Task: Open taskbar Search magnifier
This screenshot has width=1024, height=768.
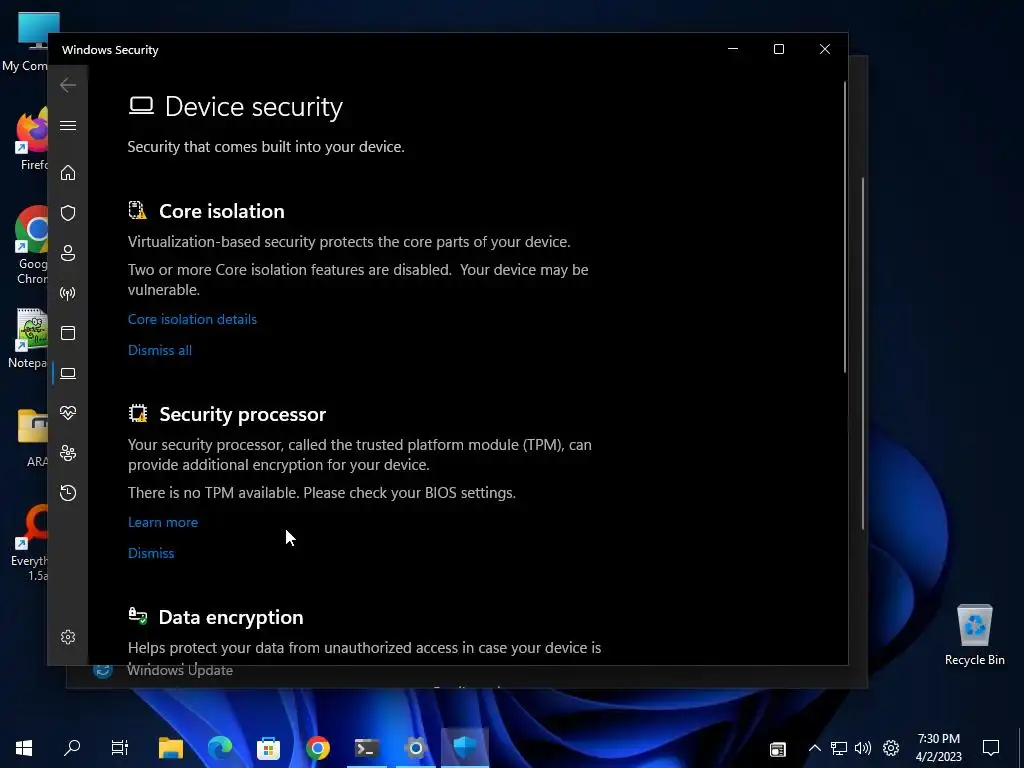Action: click(72, 747)
